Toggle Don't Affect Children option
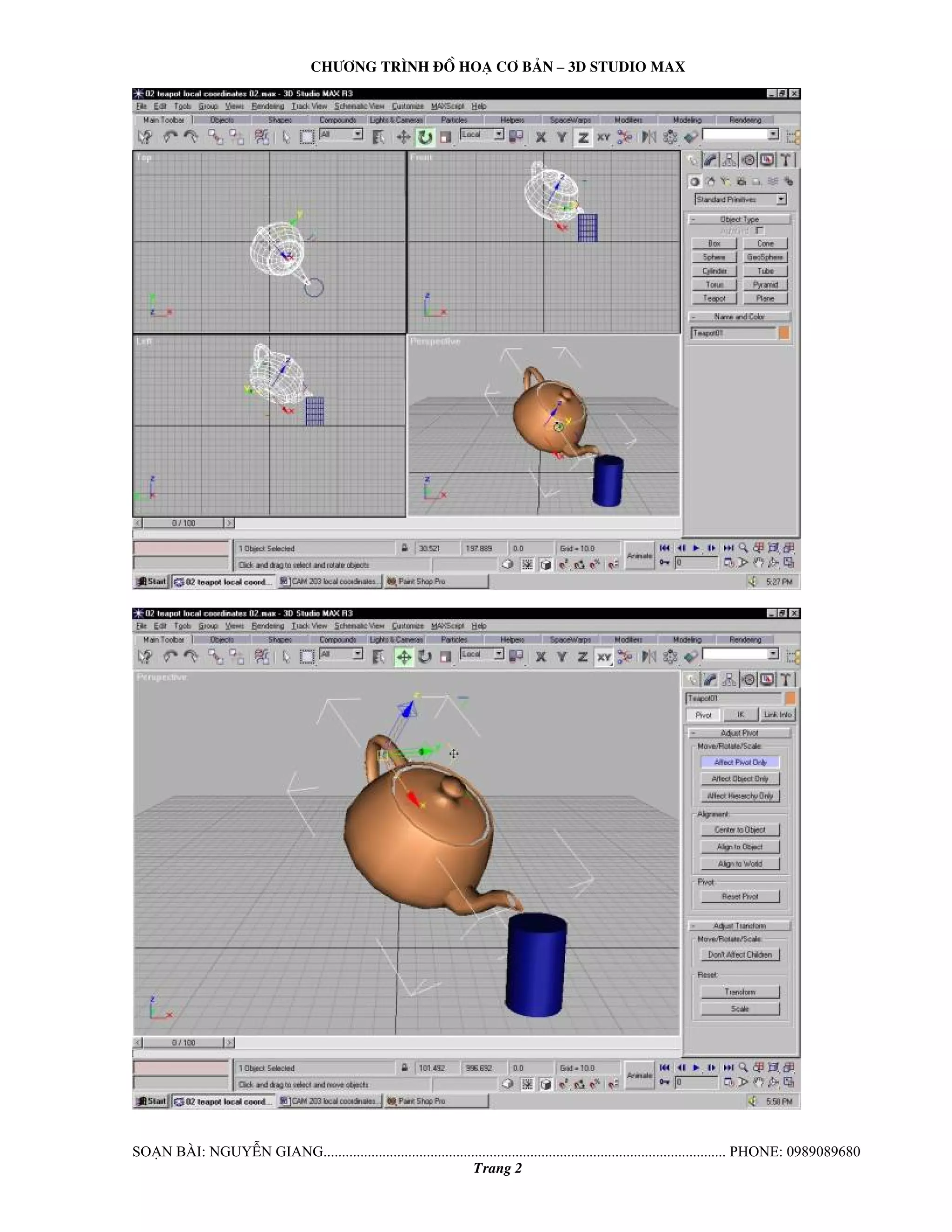The height and width of the screenshot is (1232, 952). (x=740, y=954)
